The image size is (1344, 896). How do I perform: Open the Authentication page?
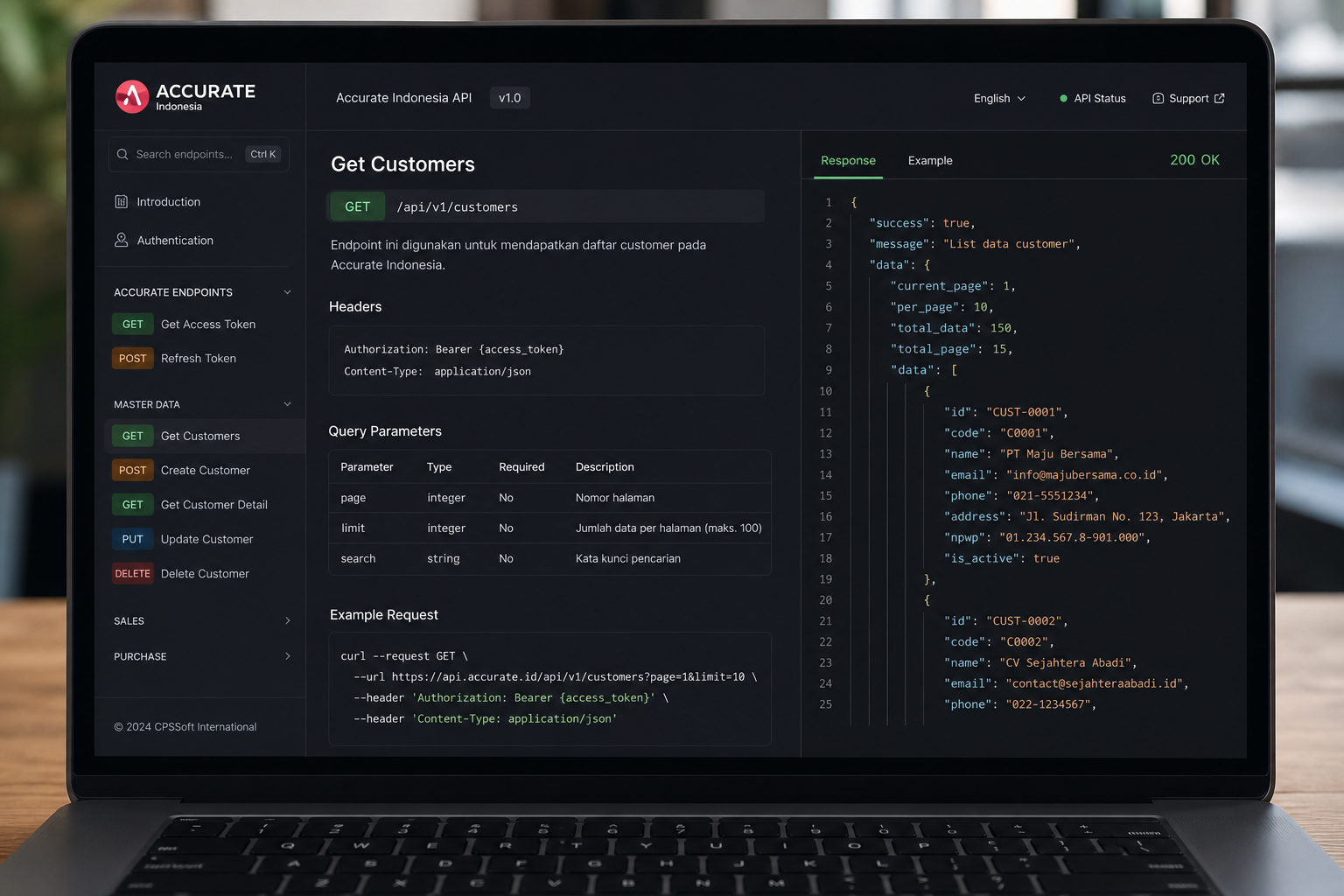(x=175, y=241)
